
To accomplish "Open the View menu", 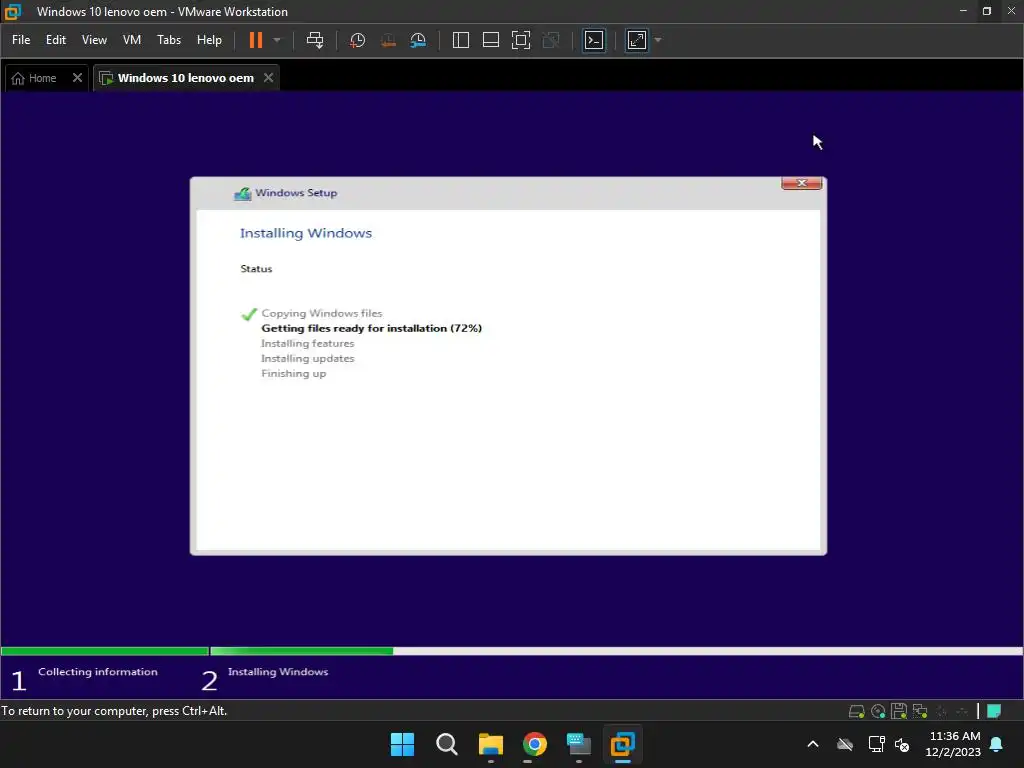I will pyautogui.click(x=94, y=40).
